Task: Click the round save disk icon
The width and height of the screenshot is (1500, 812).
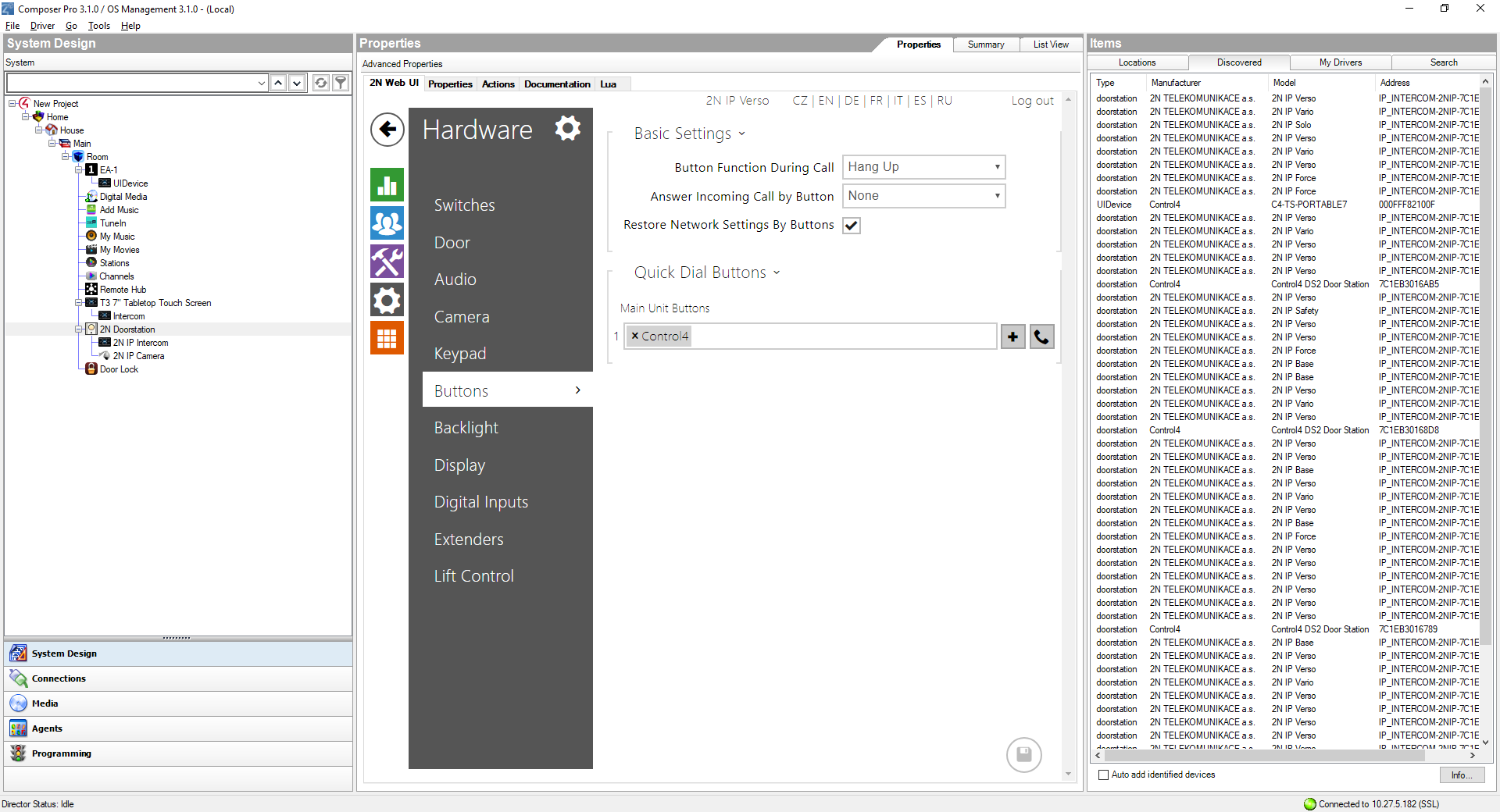Action: pos(1023,755)
